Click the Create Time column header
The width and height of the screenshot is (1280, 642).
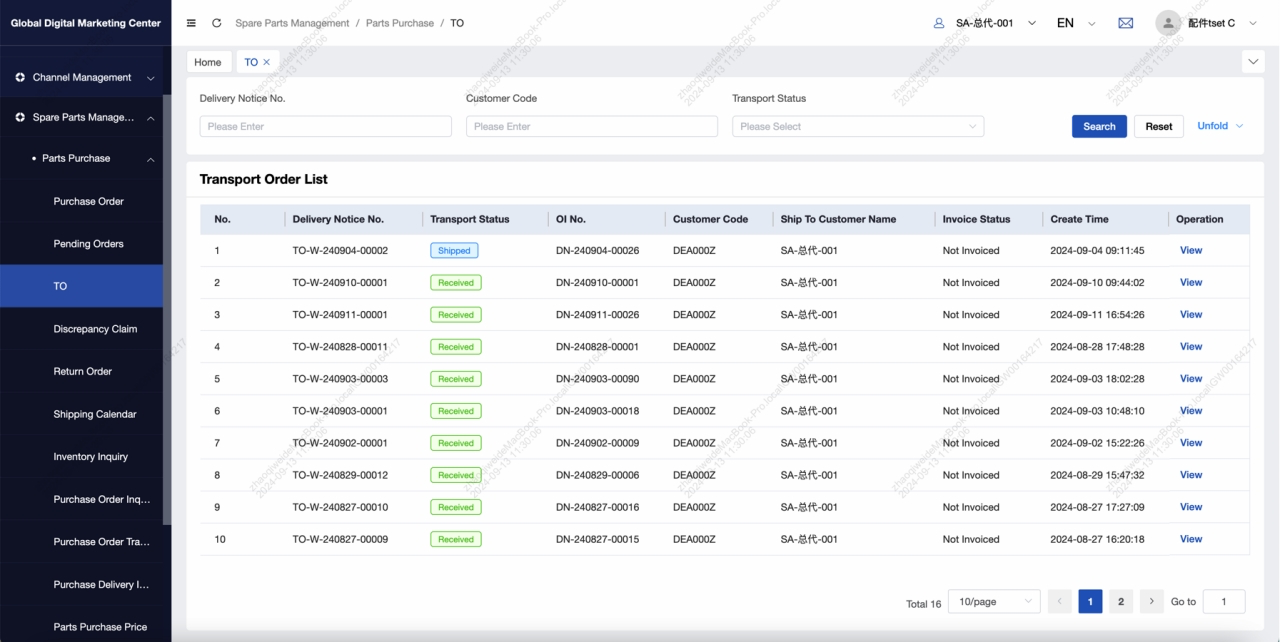coord(1080,219)
